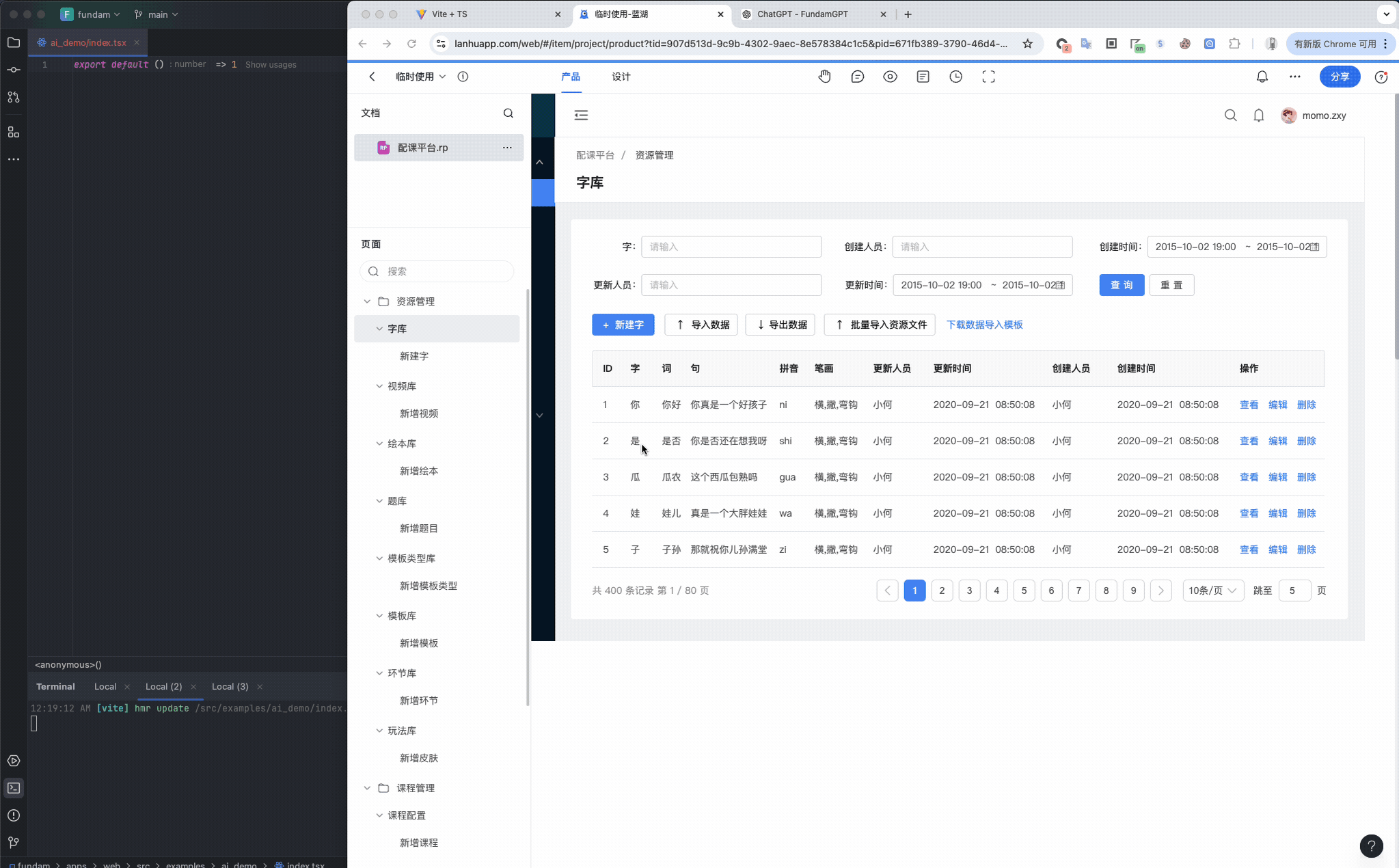Switch to the Local (3) terminal tab

point(231,686)
